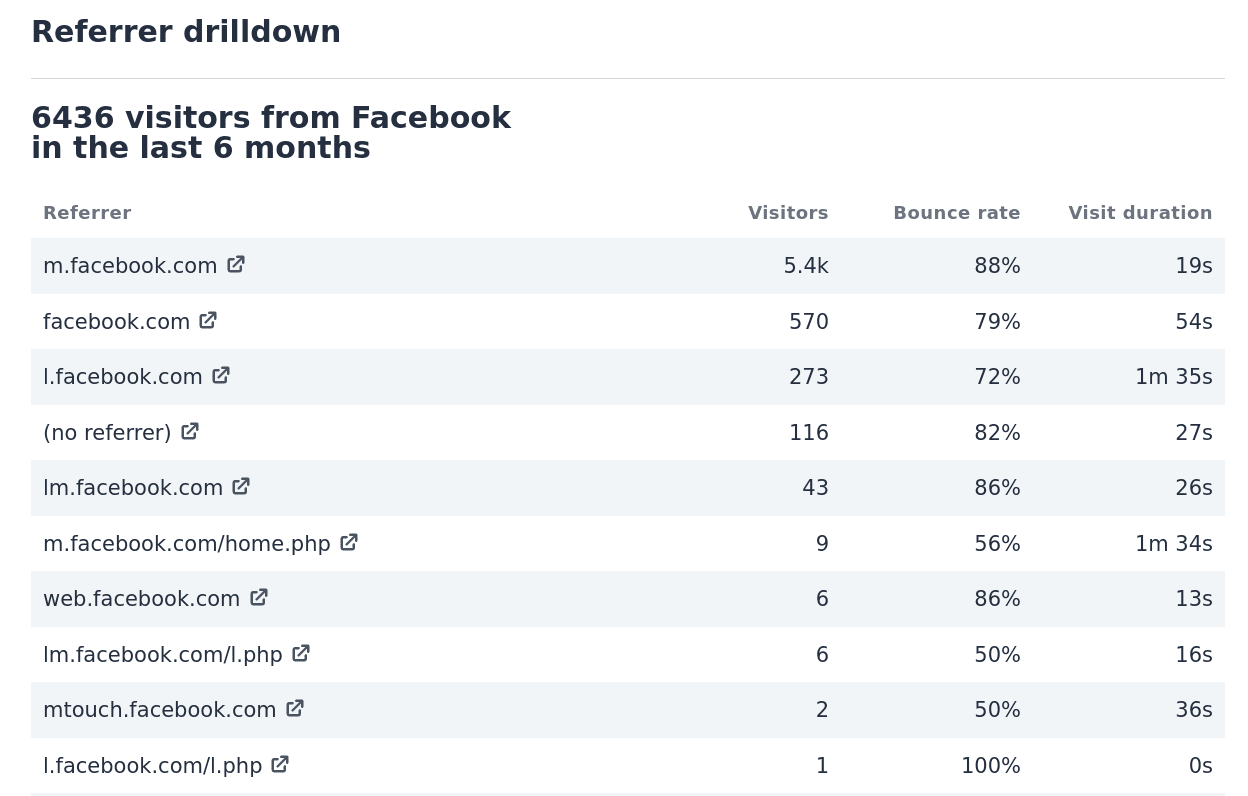Open the m.facebook.com referrer link
This screenshot has height=796, width=1248.
pos(130,266)
